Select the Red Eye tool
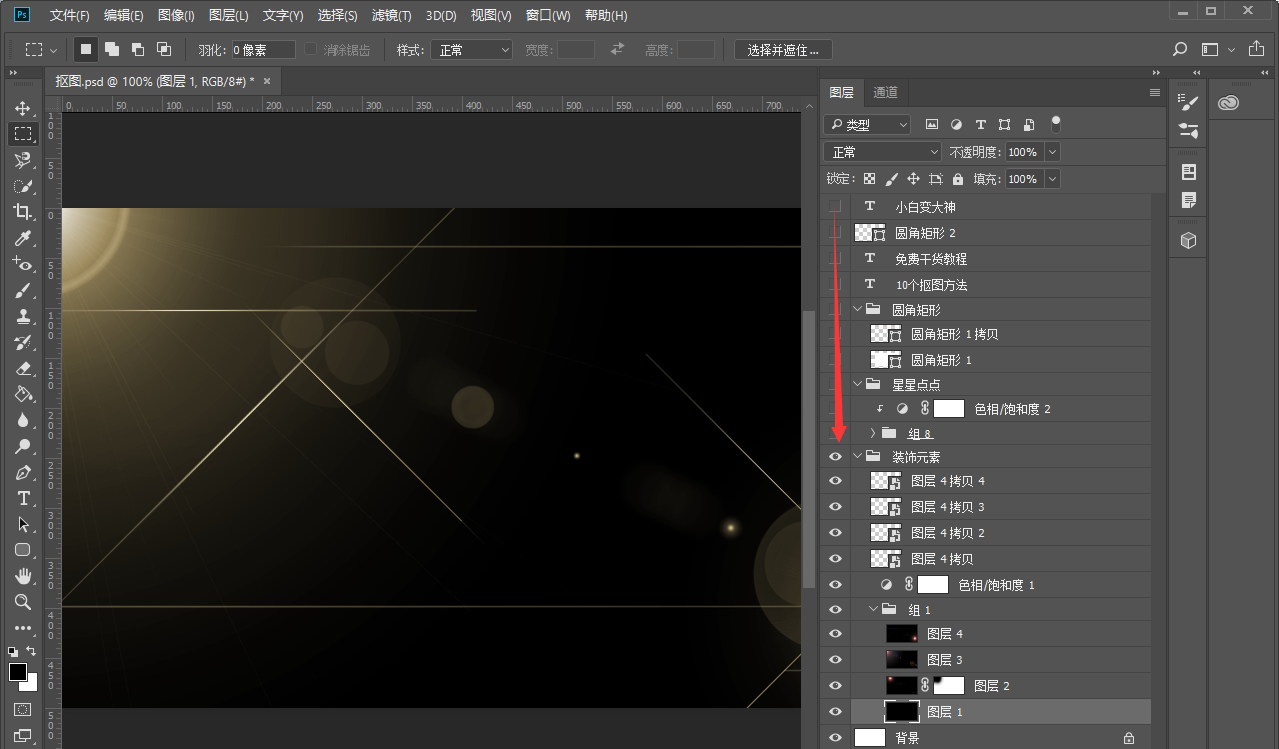The height and width of the screenshot is (749, 1279). [22, 264]
